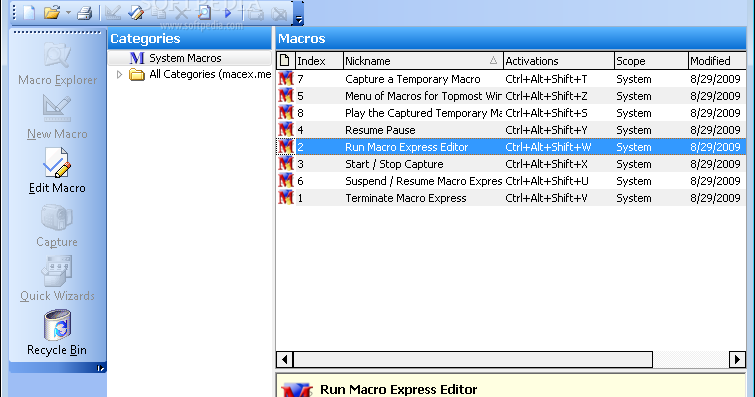Sort macros by Scope column
Image resolution: width=755 pixels, height=397 pixels.
651,61
